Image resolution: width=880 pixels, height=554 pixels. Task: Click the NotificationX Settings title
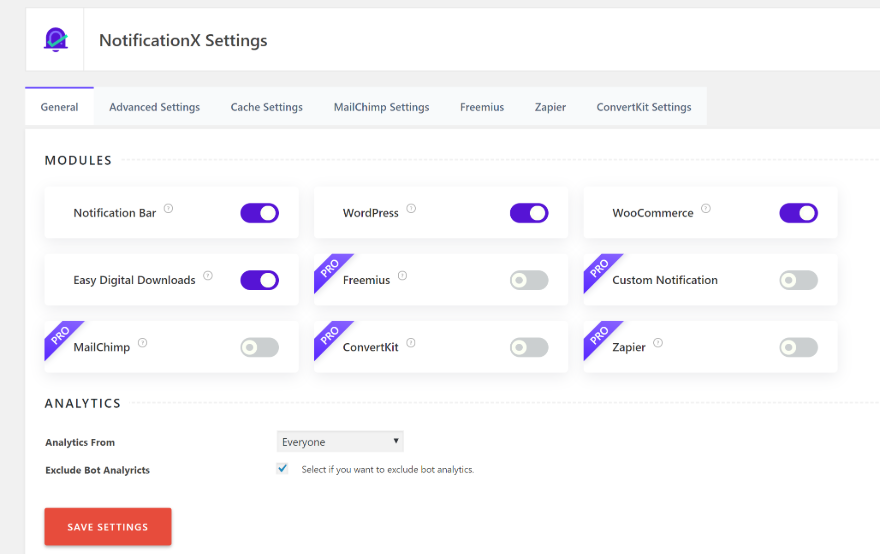(183, 40)
